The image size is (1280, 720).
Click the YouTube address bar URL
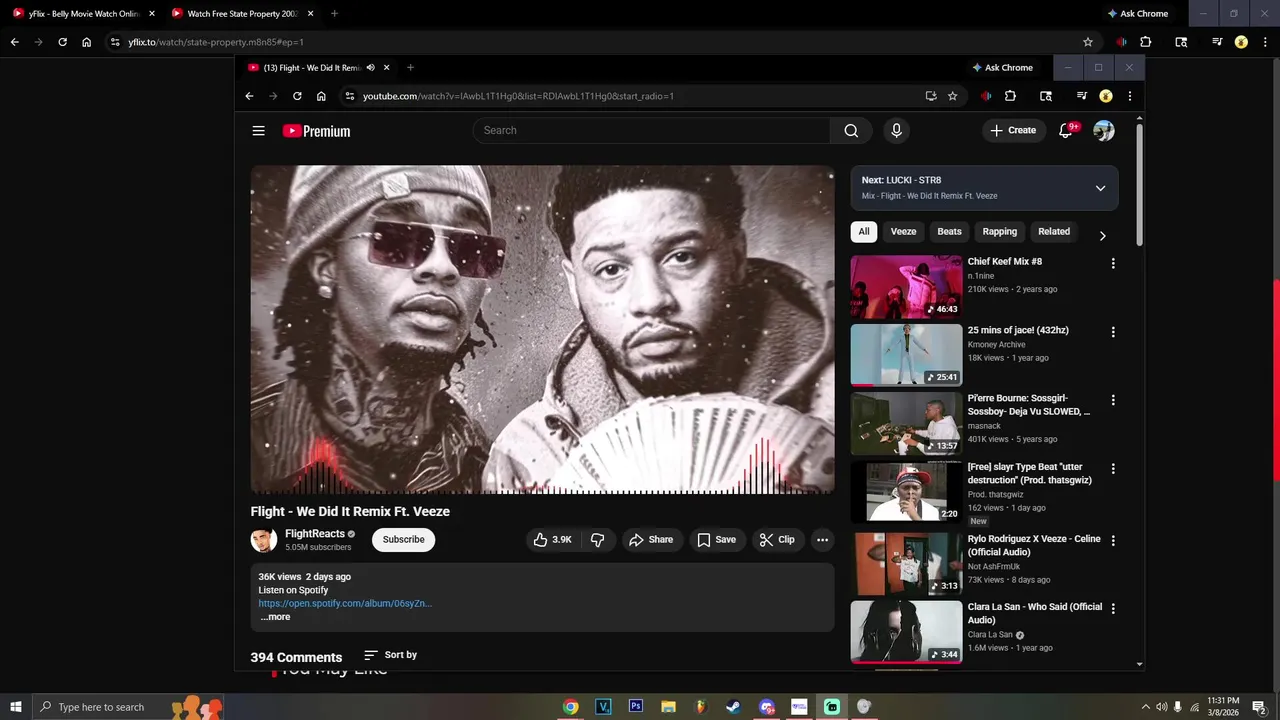click(x=518, y=96)
